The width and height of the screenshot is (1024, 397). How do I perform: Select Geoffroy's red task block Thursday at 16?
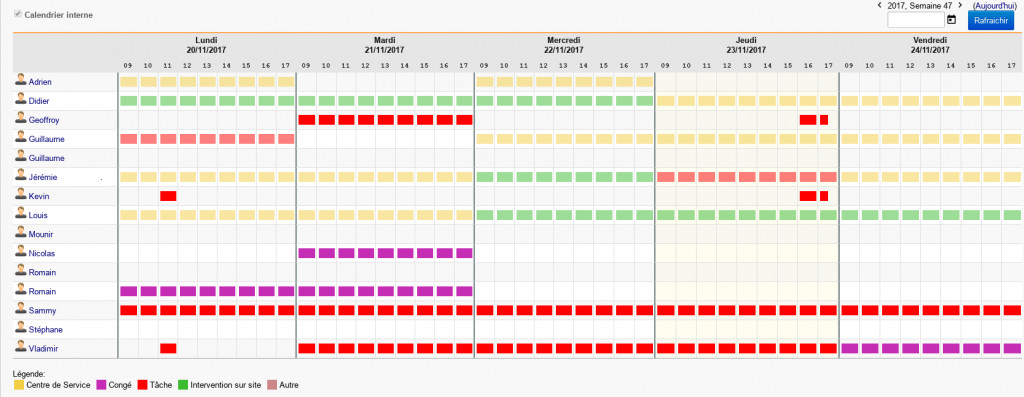pos(808,119)
